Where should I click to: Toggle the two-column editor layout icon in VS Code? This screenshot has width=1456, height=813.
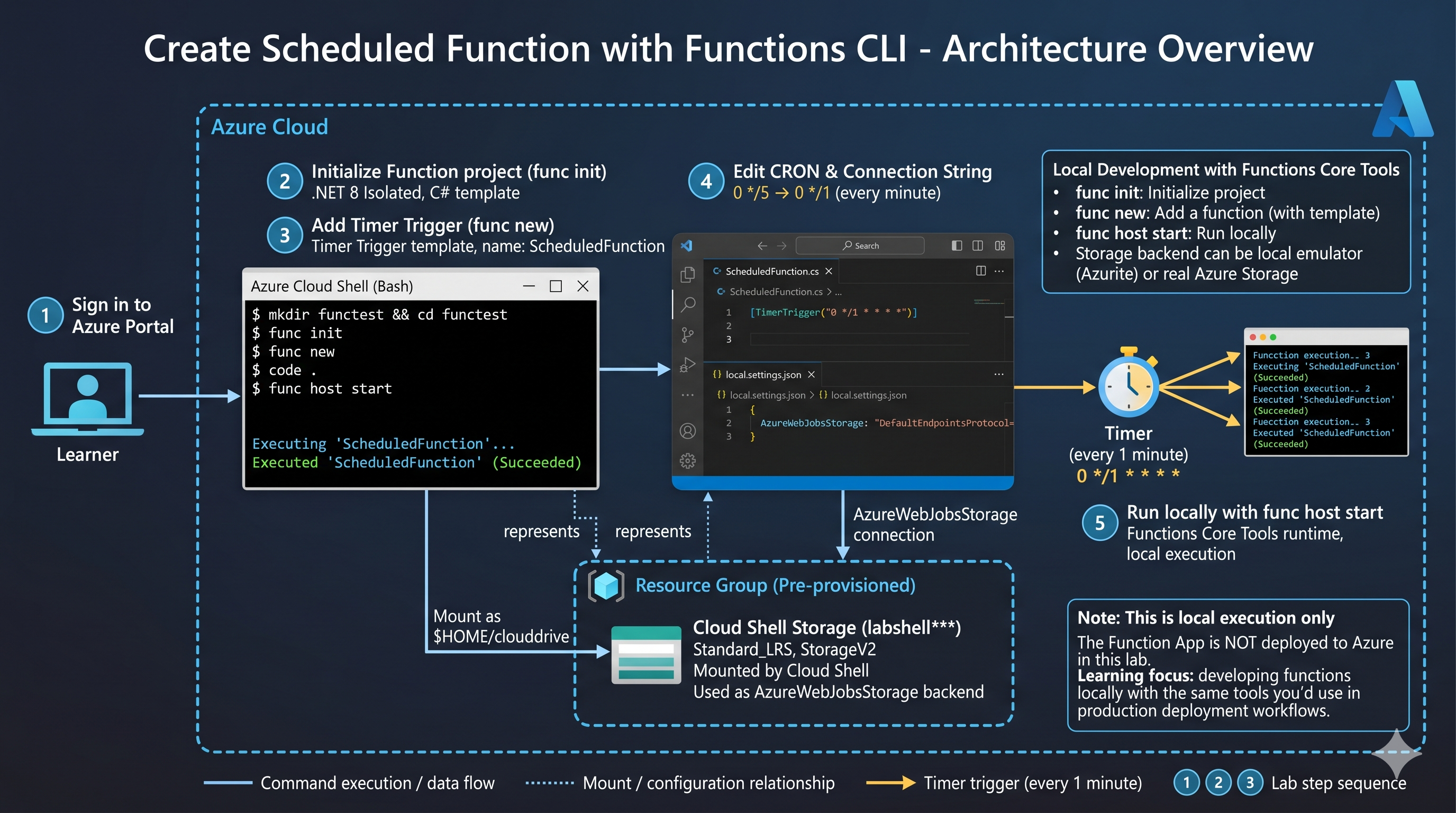977,246
